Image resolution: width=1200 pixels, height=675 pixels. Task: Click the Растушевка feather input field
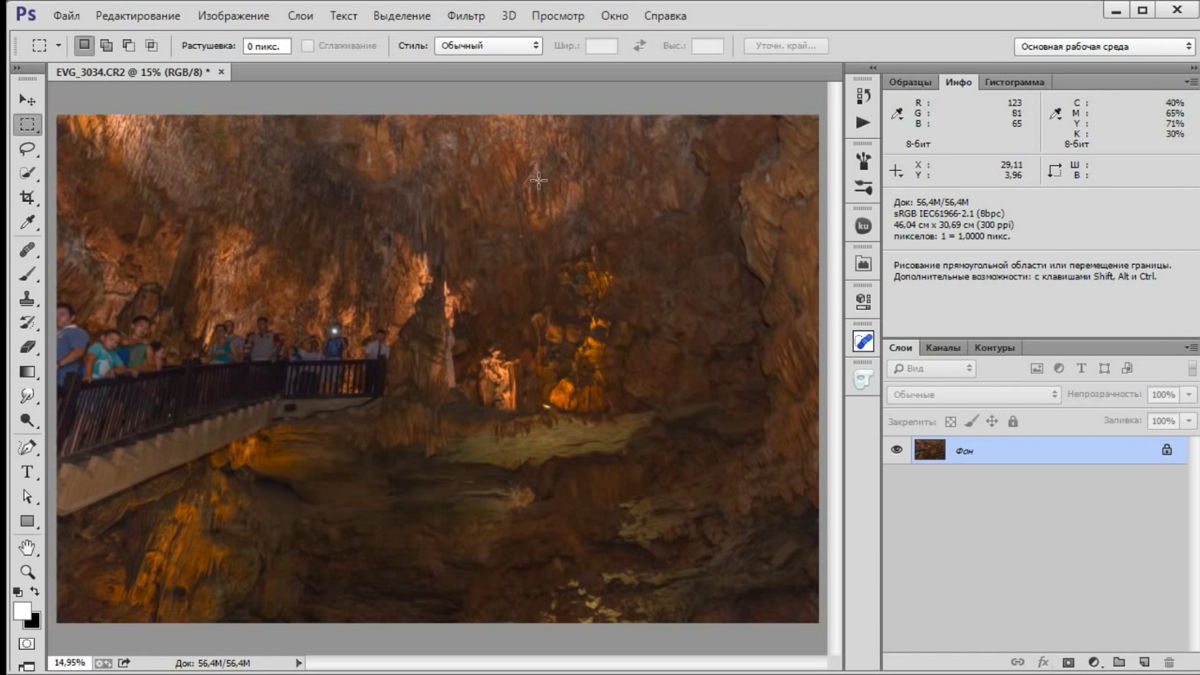pos(267,46)
